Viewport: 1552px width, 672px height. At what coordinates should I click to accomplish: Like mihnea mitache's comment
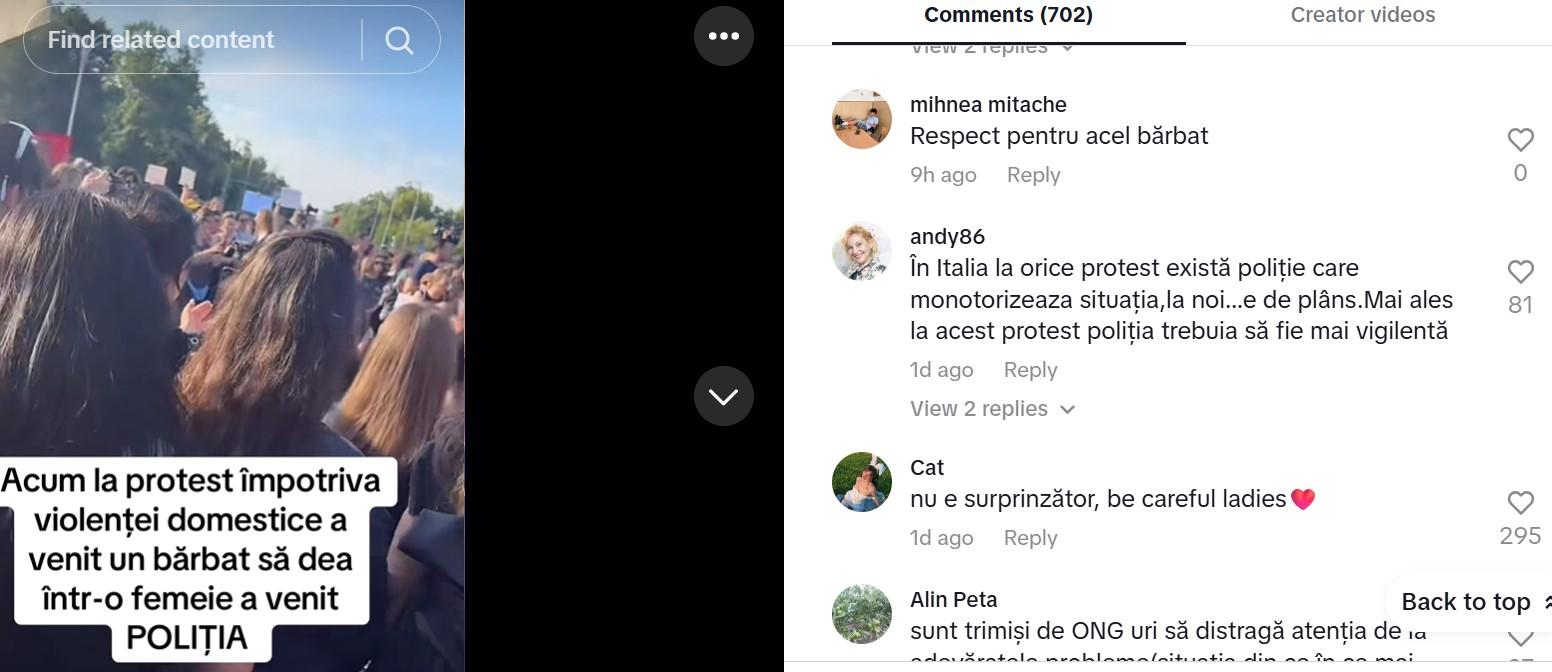coord(1520,140)
